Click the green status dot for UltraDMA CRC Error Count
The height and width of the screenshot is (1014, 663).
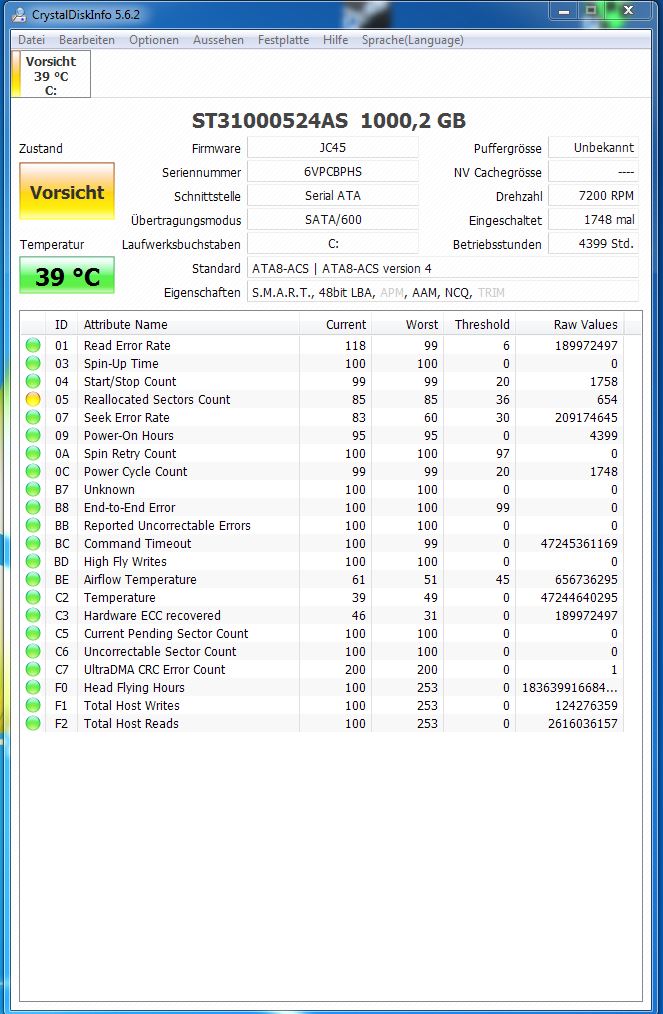33,670
